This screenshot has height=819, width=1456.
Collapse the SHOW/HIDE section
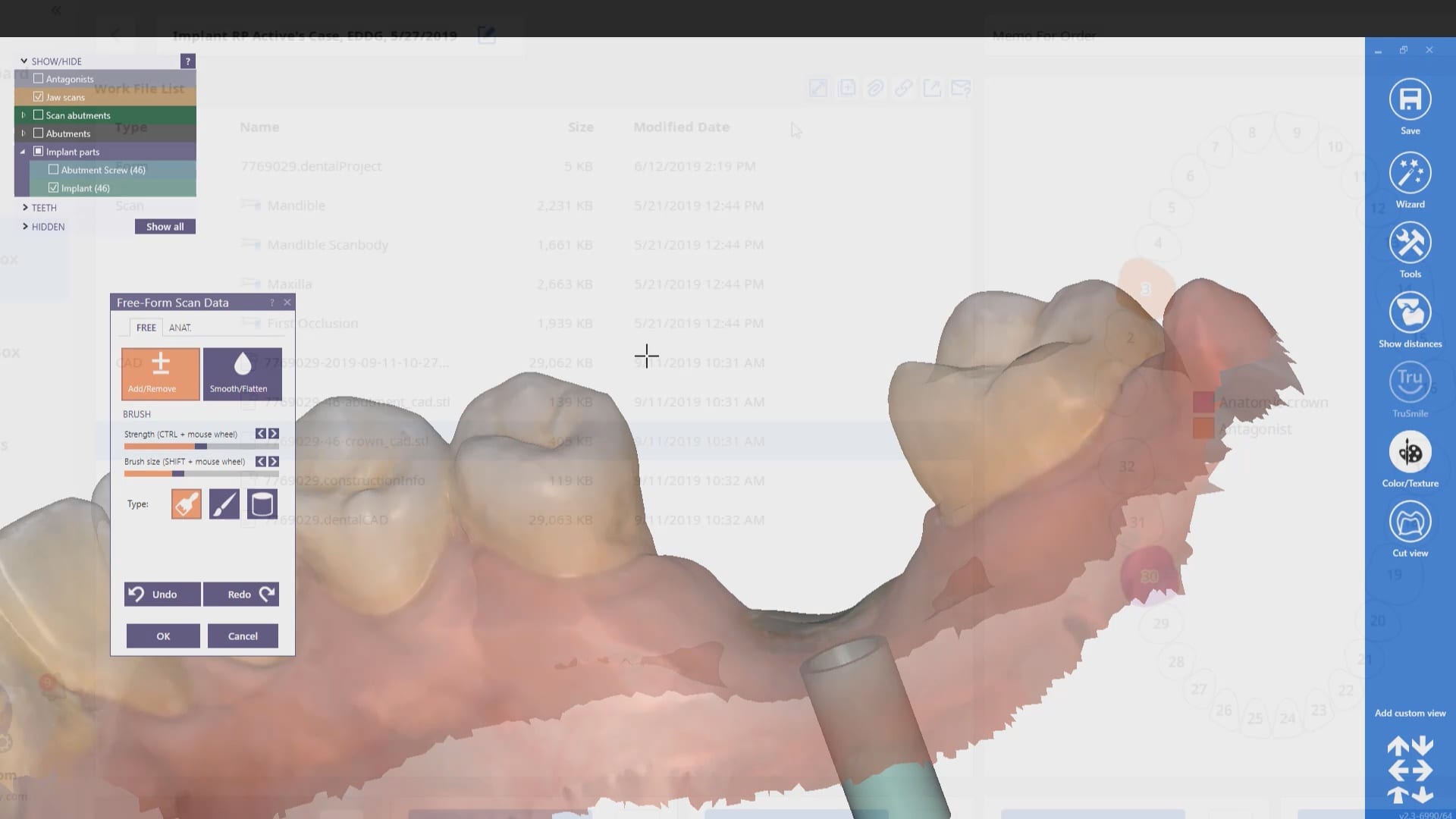tap(24, 61)
